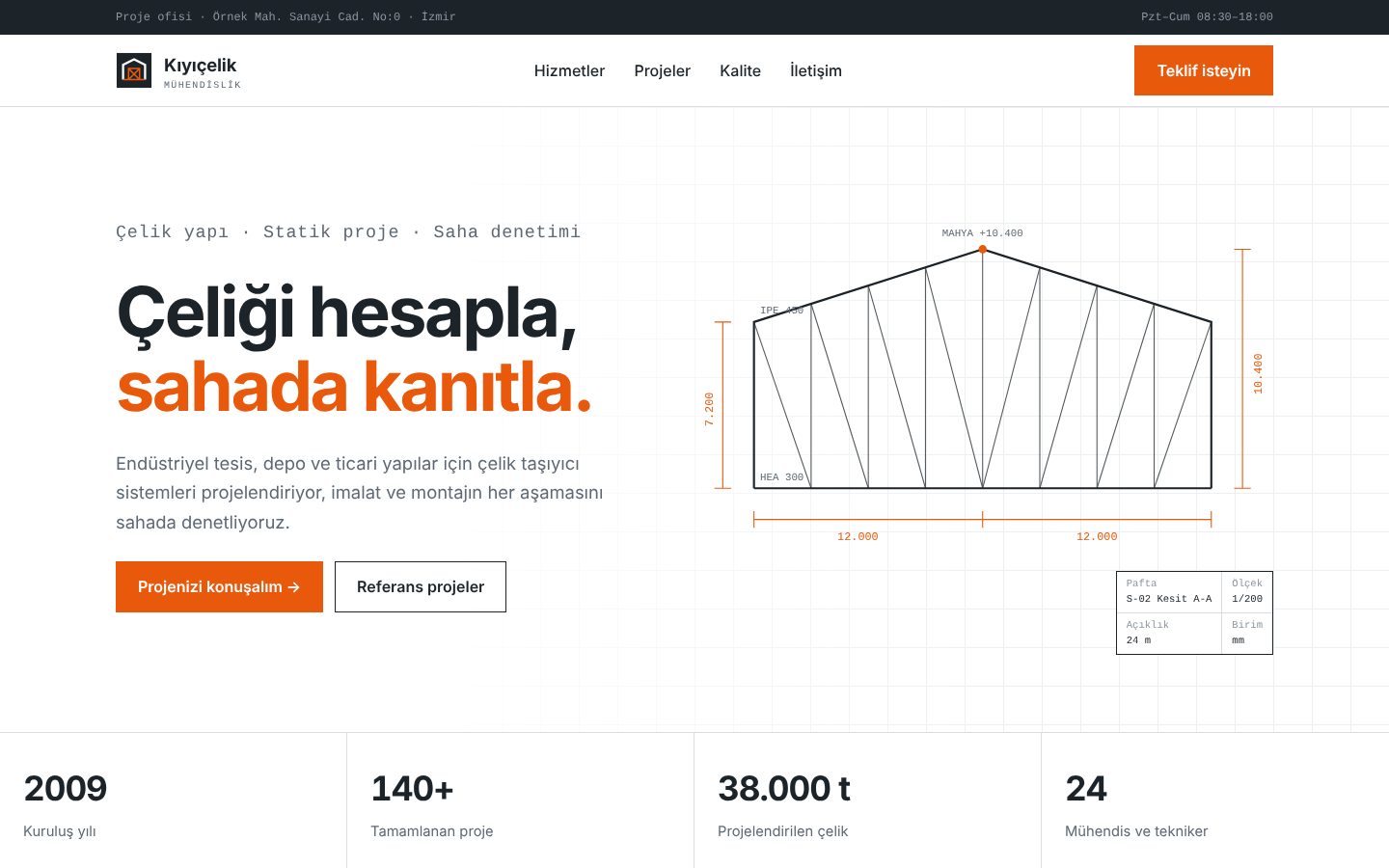Click the Çeliği hesapla headline
This screenshot has height=868, width=1389.
point(346,313)
